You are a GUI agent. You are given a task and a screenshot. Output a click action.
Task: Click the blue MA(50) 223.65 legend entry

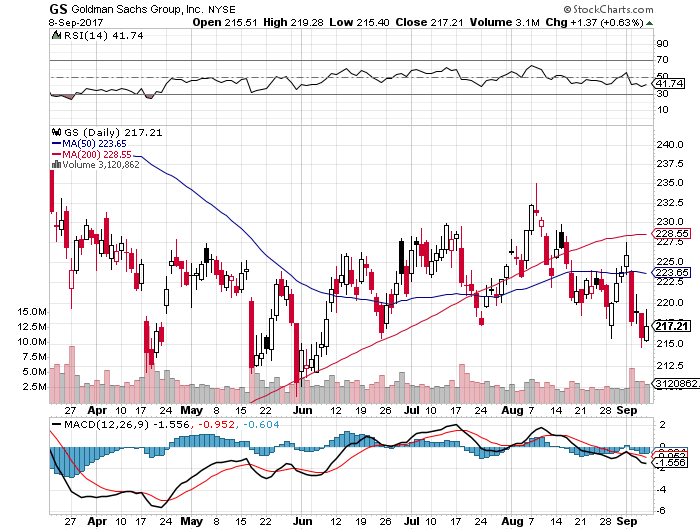(89, 144)
